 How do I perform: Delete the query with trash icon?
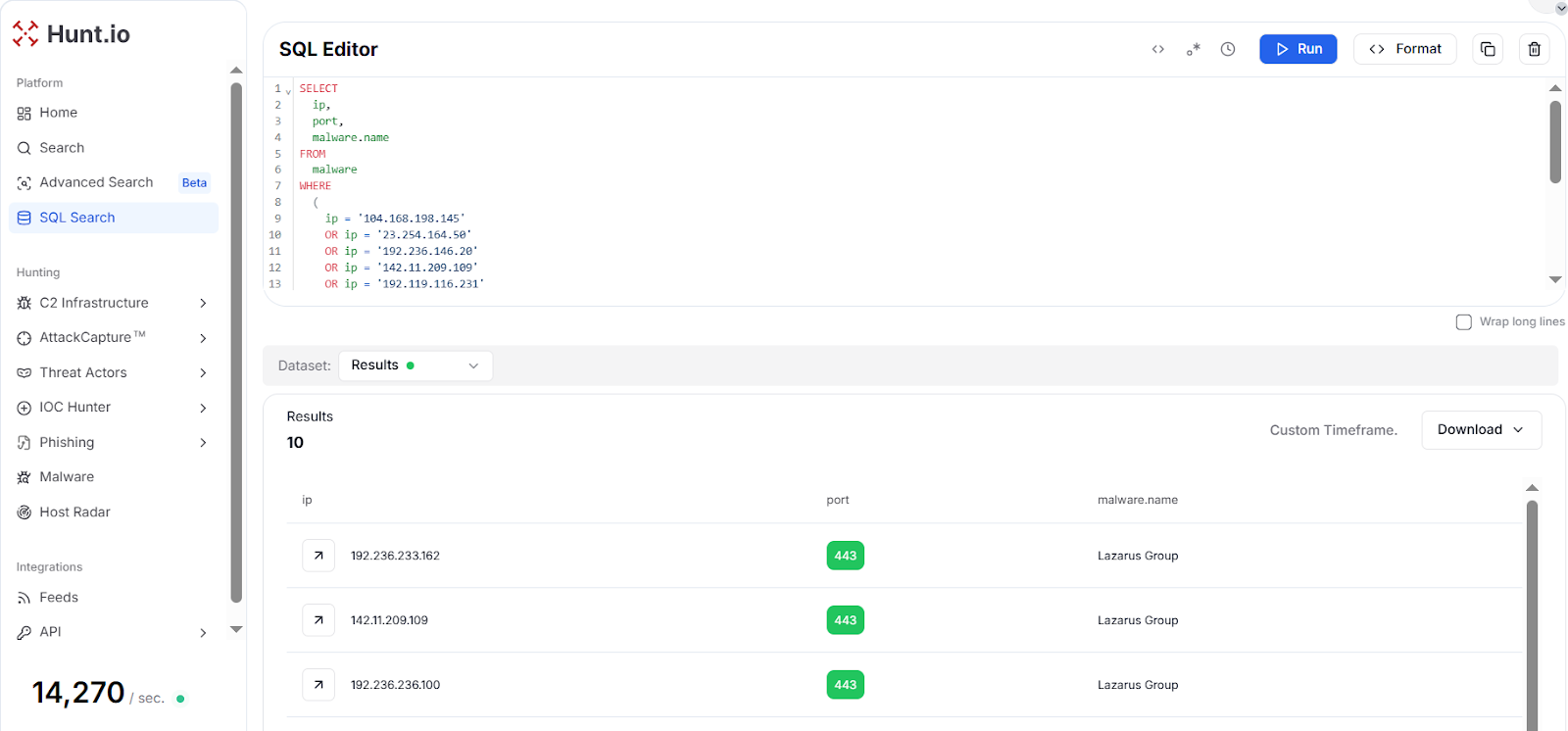point(1535,49)
